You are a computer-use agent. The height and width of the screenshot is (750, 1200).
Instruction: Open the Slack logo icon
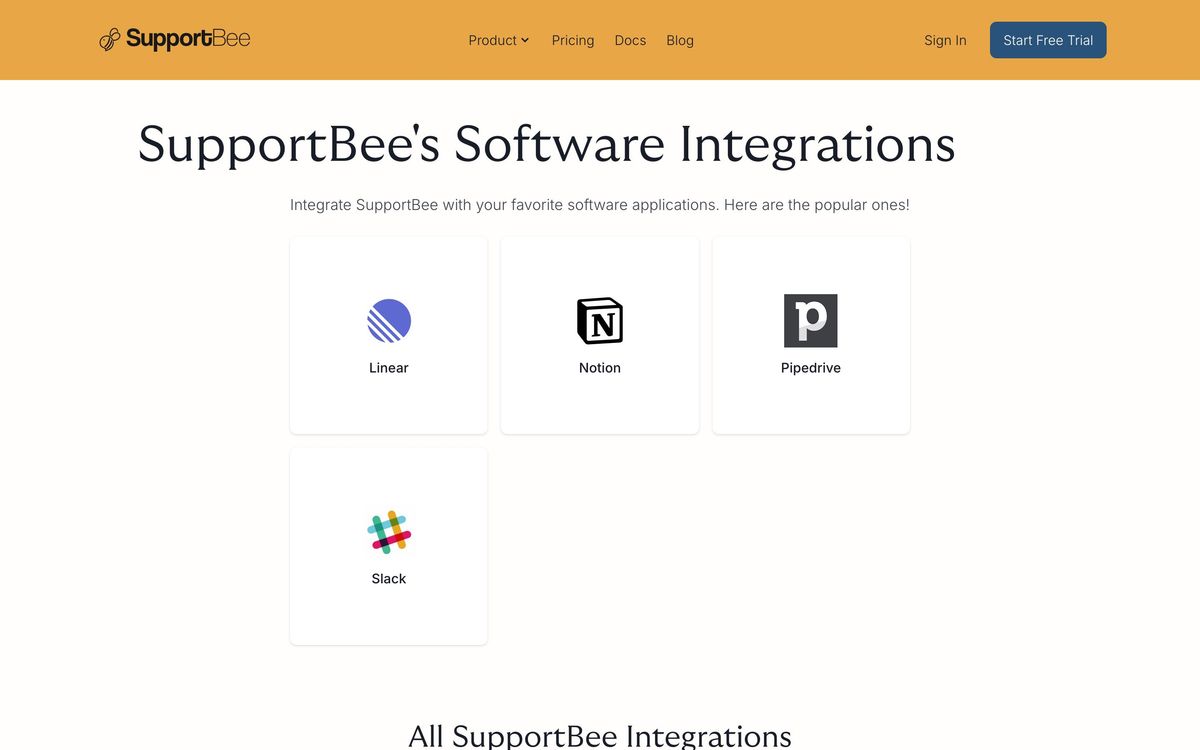click(x=389, y=532)
